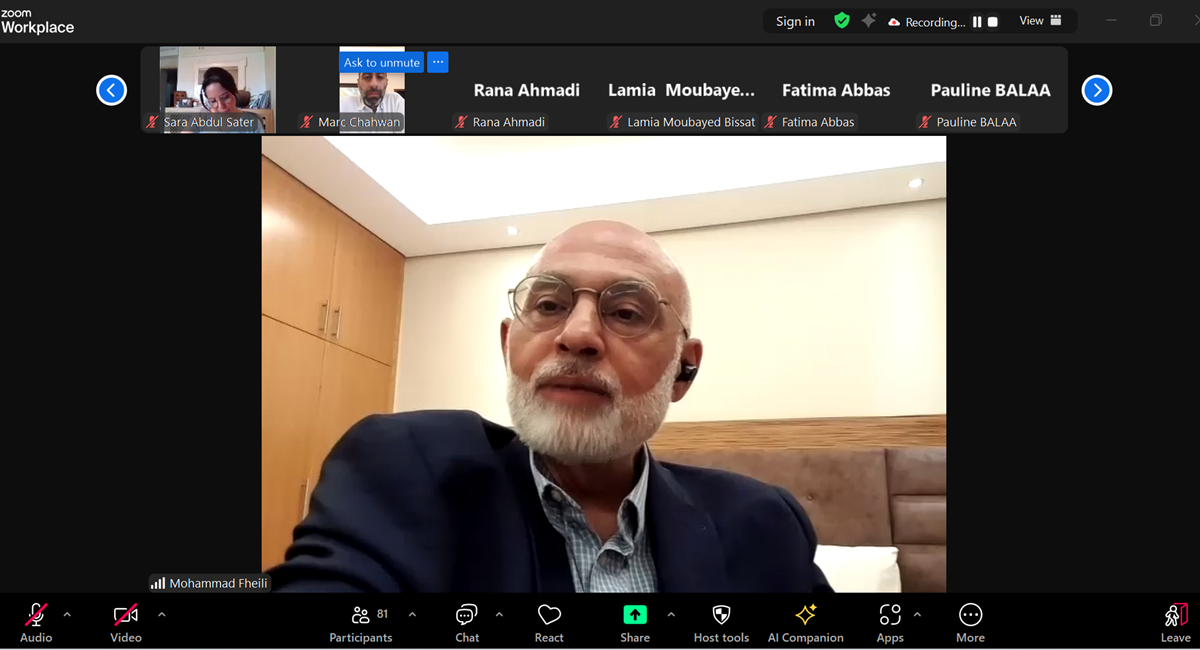Click the Sign in button
Image resolution: width=1200 pixels, height=650 pixels.
[795, 21]
